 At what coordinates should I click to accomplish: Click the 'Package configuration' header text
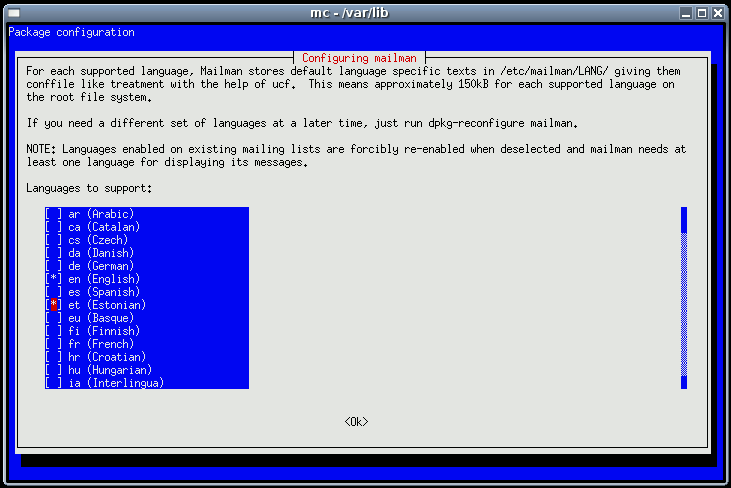[71, 32]
